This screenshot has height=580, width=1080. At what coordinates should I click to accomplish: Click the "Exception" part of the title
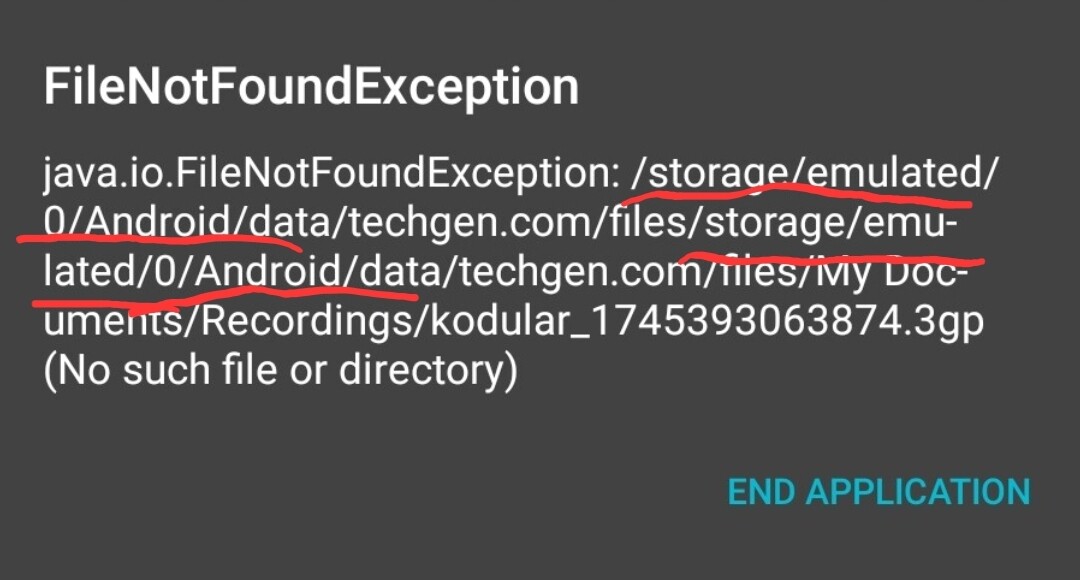[x=461, y=88]
